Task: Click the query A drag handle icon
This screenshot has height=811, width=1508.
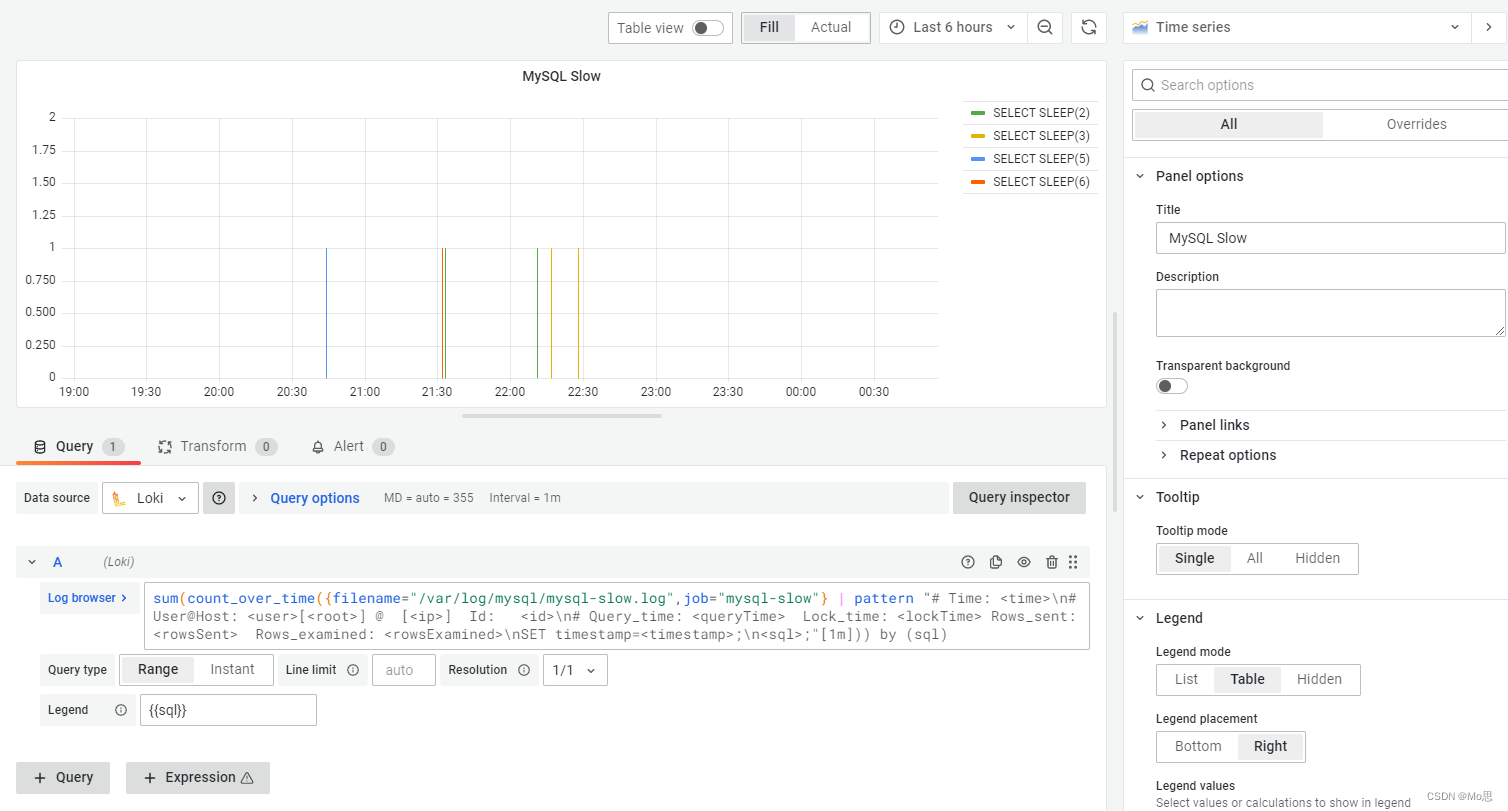Action: click(1073, 562)
